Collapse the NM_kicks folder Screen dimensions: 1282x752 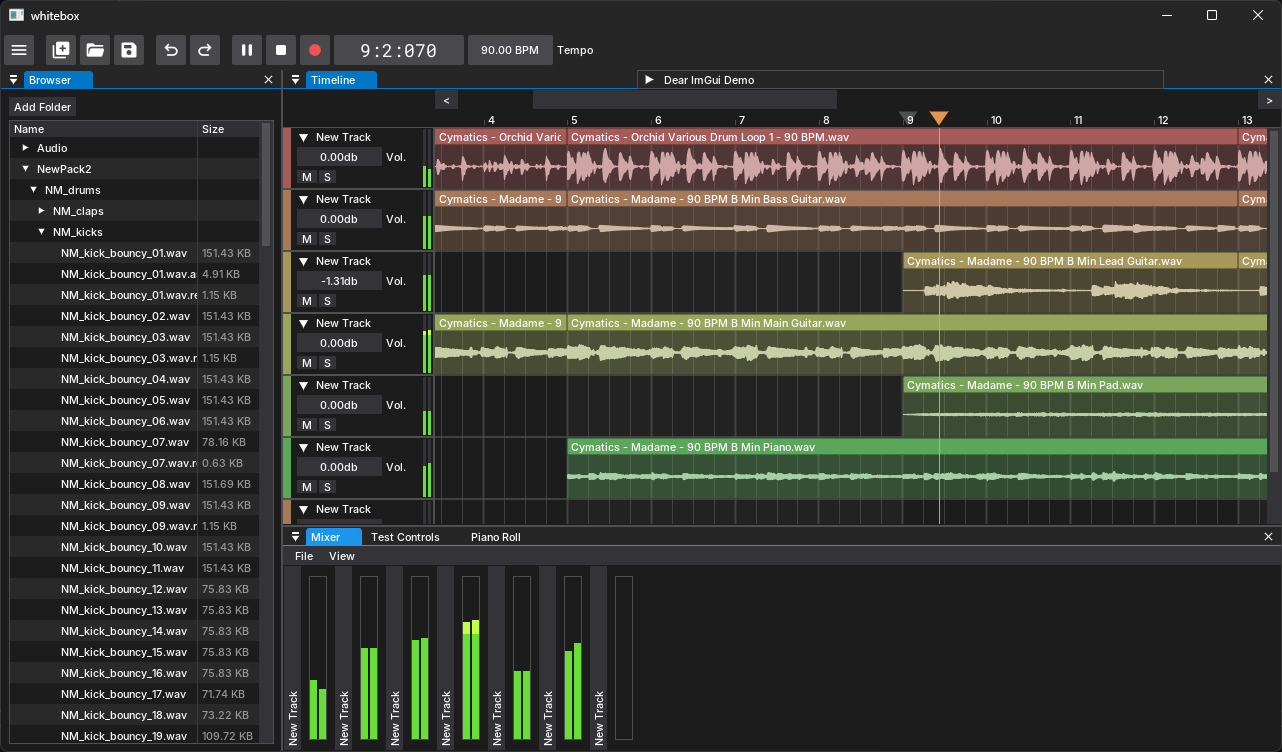pos(42,232)
